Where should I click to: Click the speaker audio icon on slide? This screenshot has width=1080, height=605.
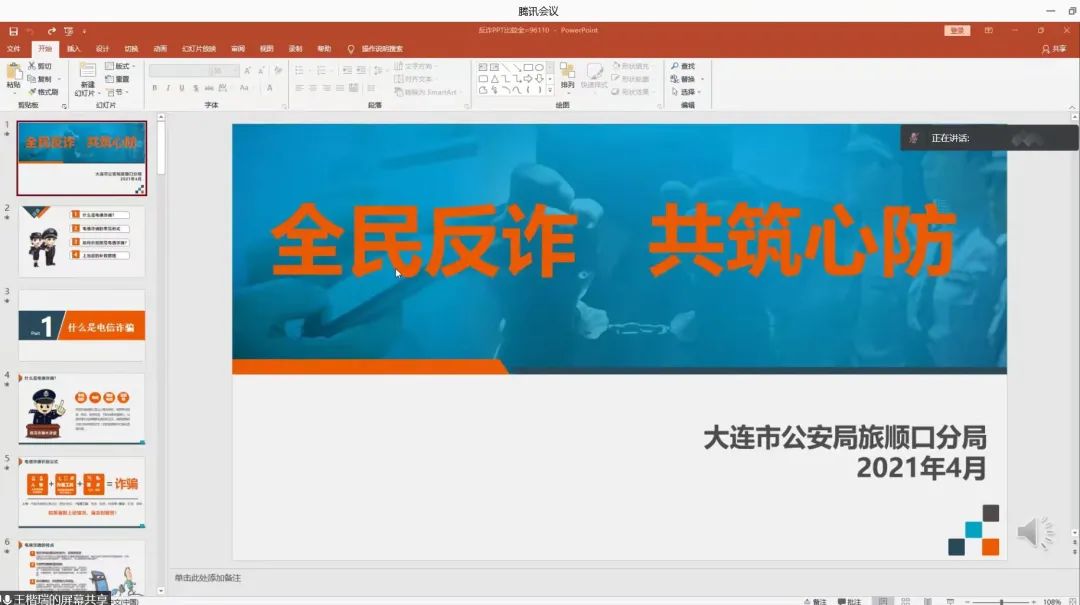[x=1035, y=533]
